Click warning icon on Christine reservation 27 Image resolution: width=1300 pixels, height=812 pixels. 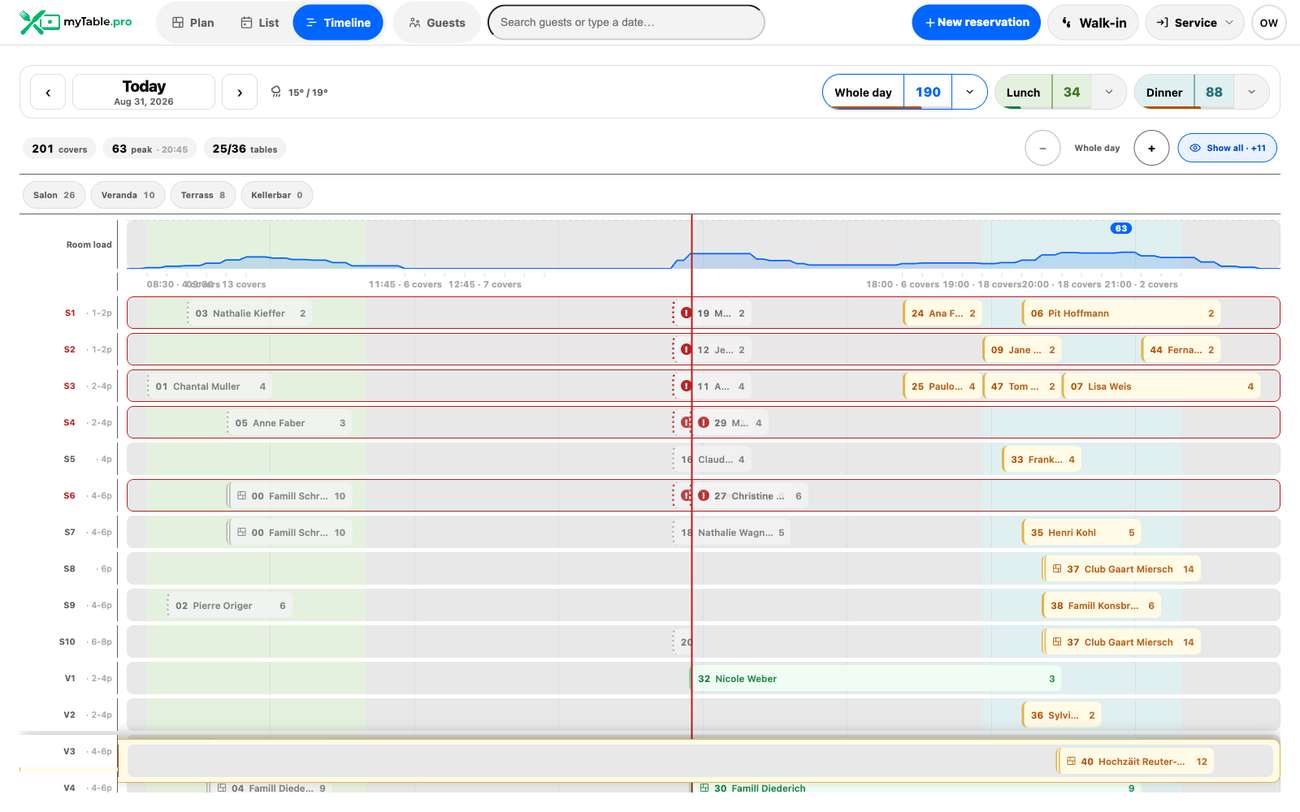(704, 496)
